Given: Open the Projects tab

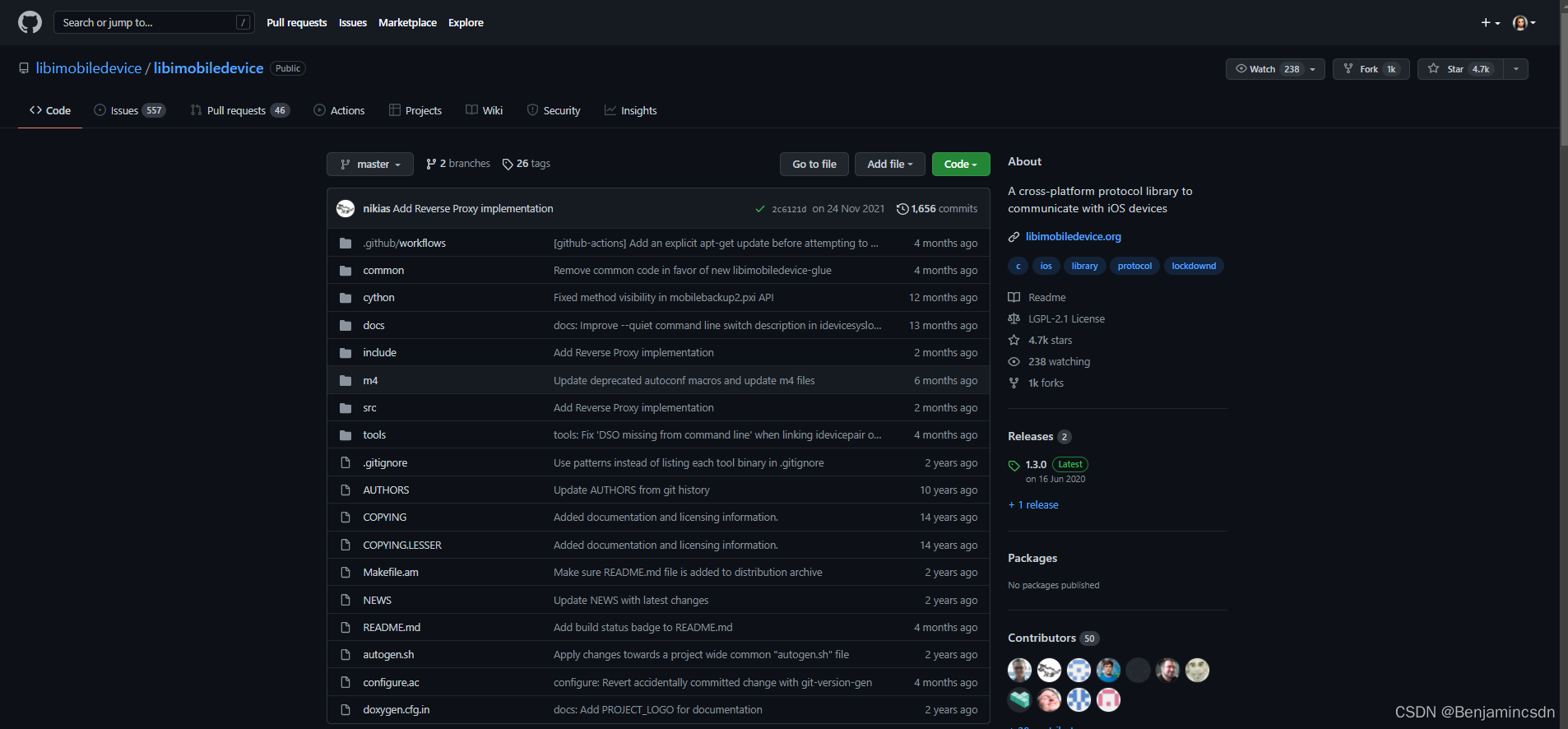Looking at the screenshot, I should (x=415, y=110).
